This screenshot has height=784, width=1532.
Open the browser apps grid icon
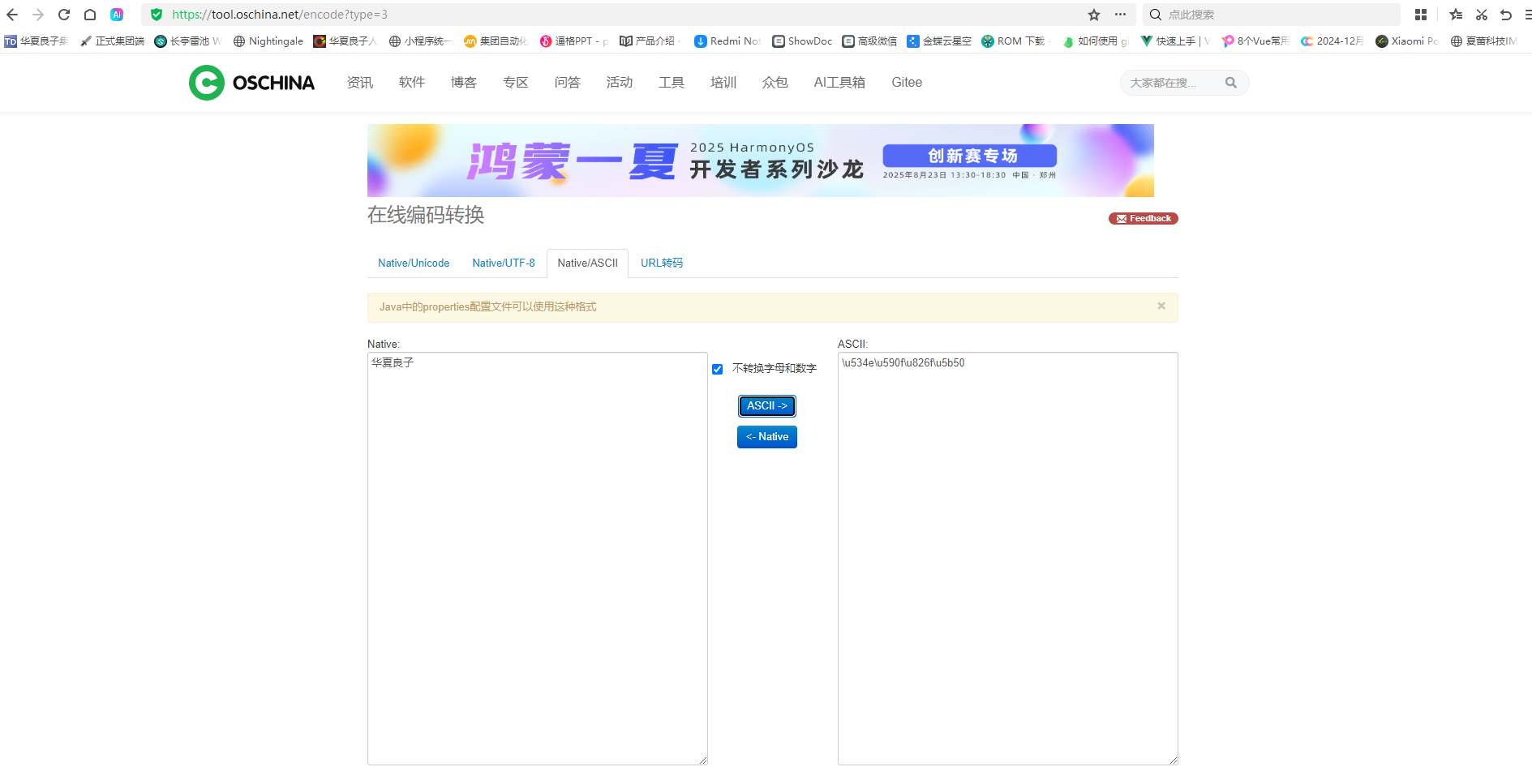tap(1420, 15)
